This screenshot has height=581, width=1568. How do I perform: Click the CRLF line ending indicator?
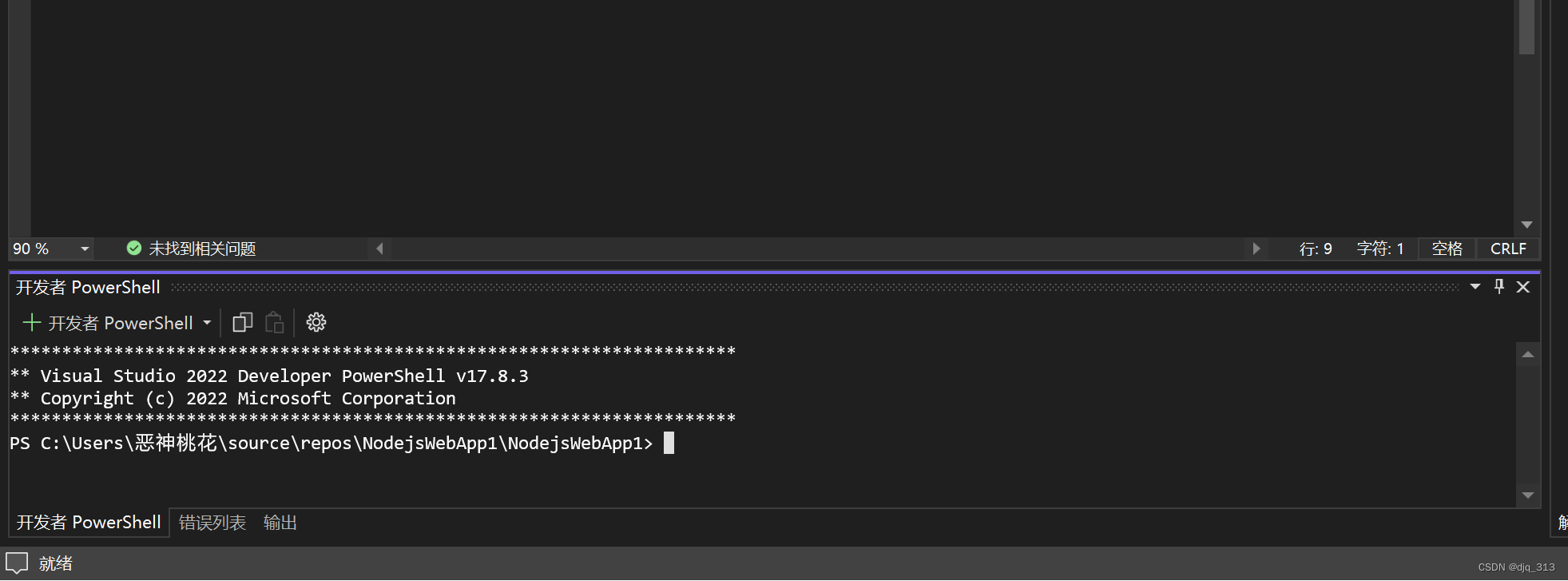coord(1508,249)
